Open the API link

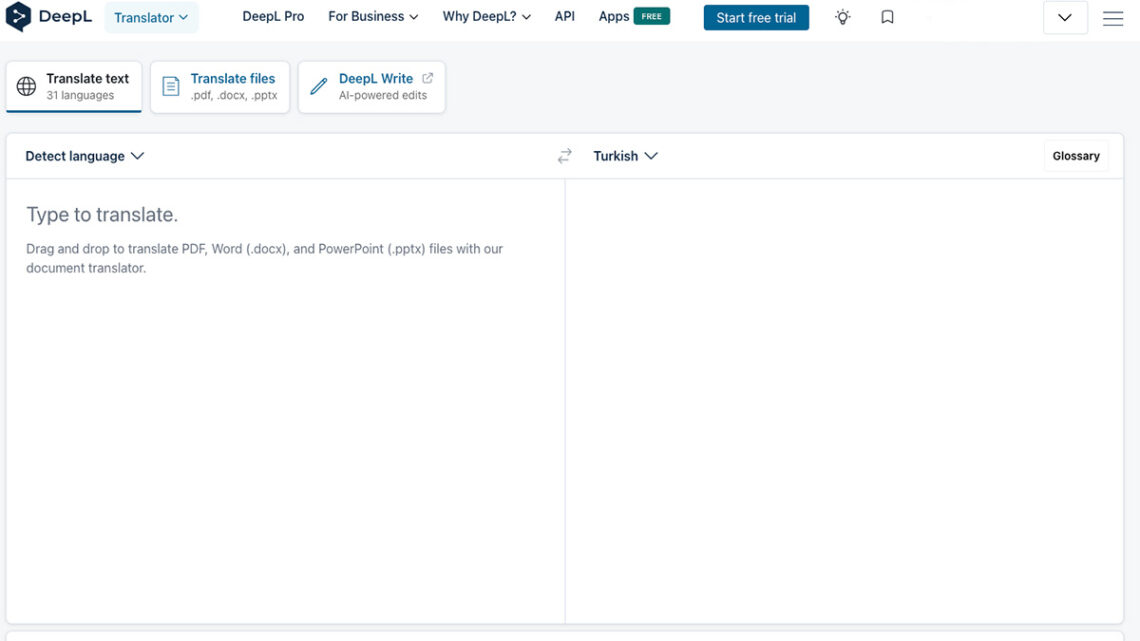565,16
